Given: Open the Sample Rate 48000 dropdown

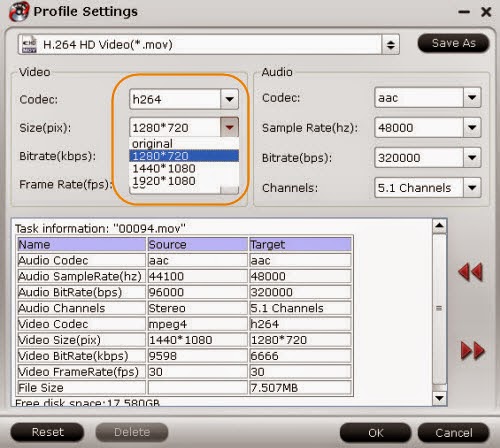Looking at the screenshot, I should [x=472, y=127].
